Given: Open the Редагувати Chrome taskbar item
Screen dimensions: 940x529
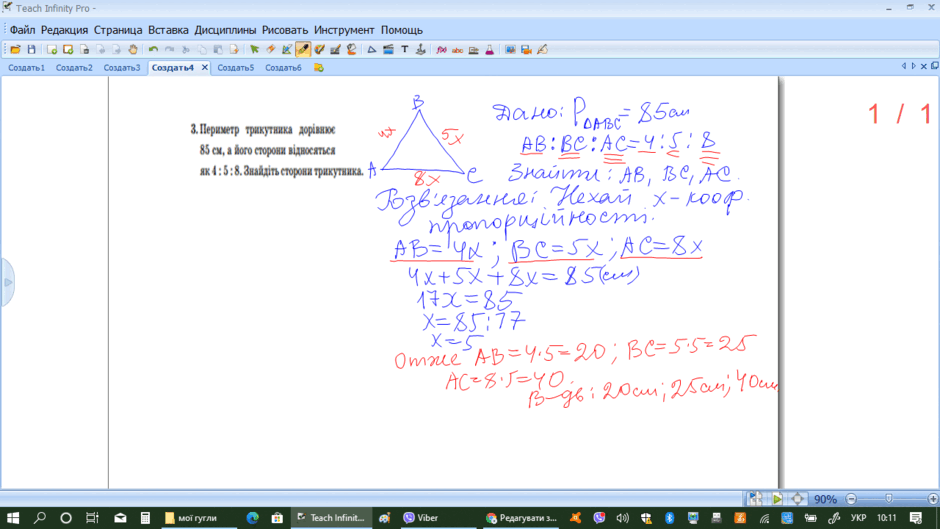Looking at the screenshot, I should click(522, 518).
